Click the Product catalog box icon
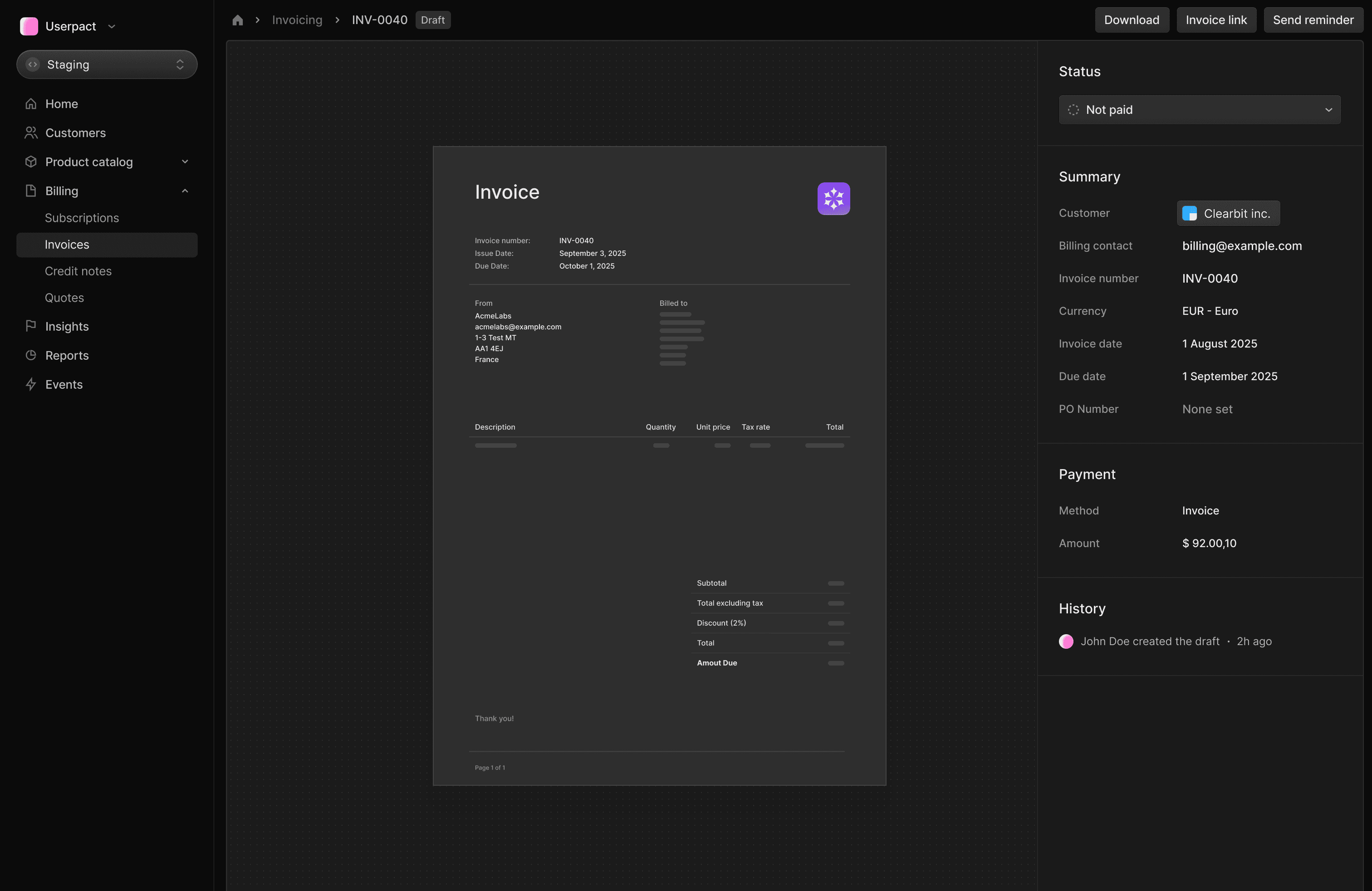1372x891 pixels. pos(31,162)
